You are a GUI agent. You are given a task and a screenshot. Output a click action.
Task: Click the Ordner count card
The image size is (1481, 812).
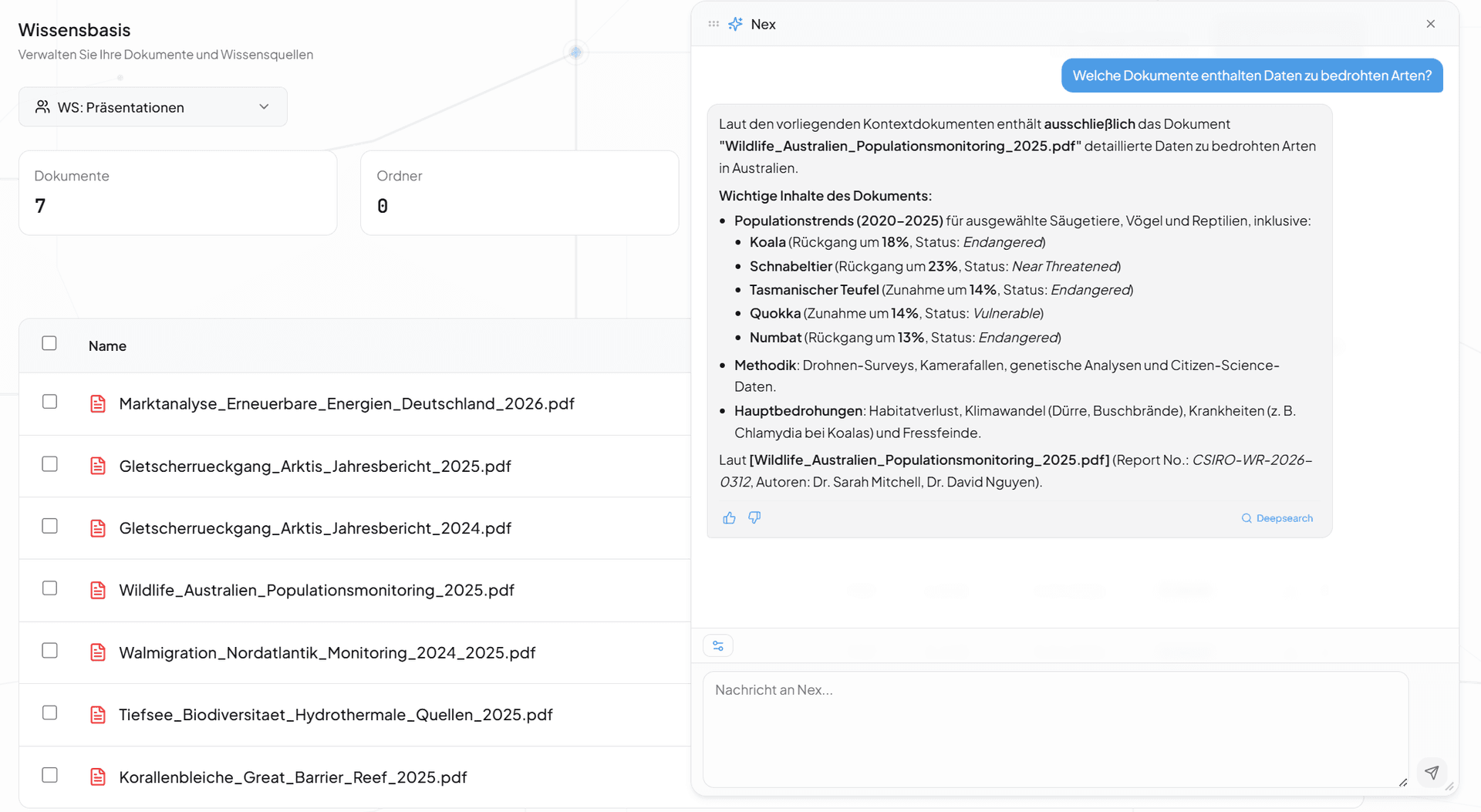point(519,192)
